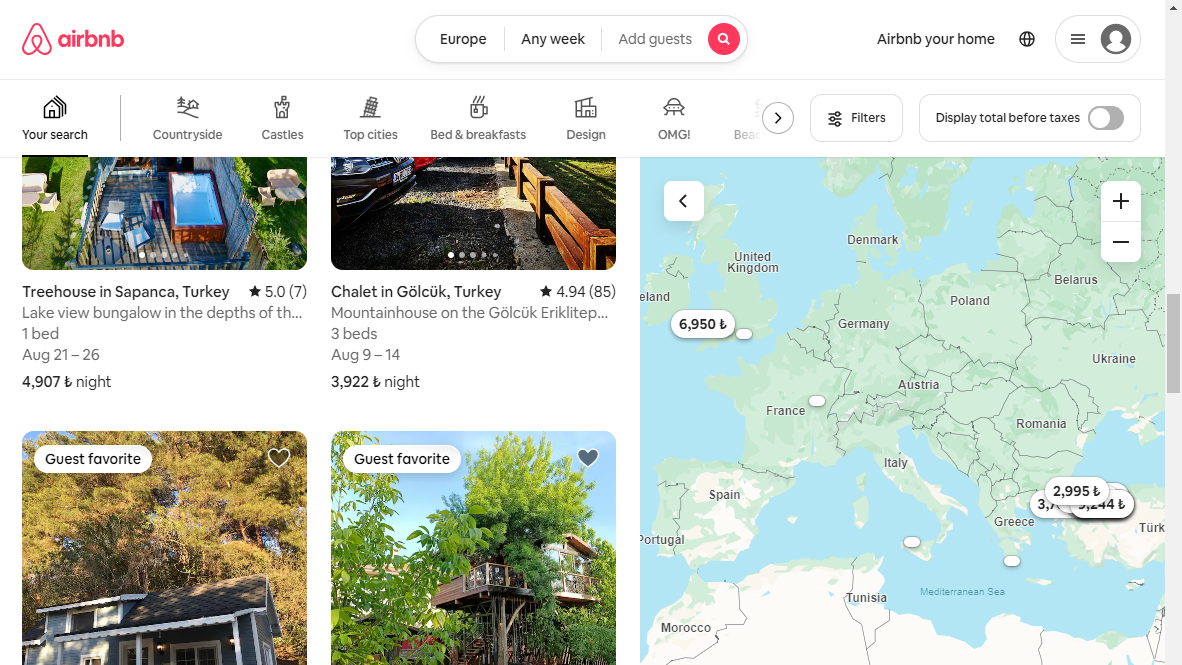The height and width of the screenshot is (665, 1182).
Task: Click the Aug 21 – 26 dates
Action: pos(60,355)
